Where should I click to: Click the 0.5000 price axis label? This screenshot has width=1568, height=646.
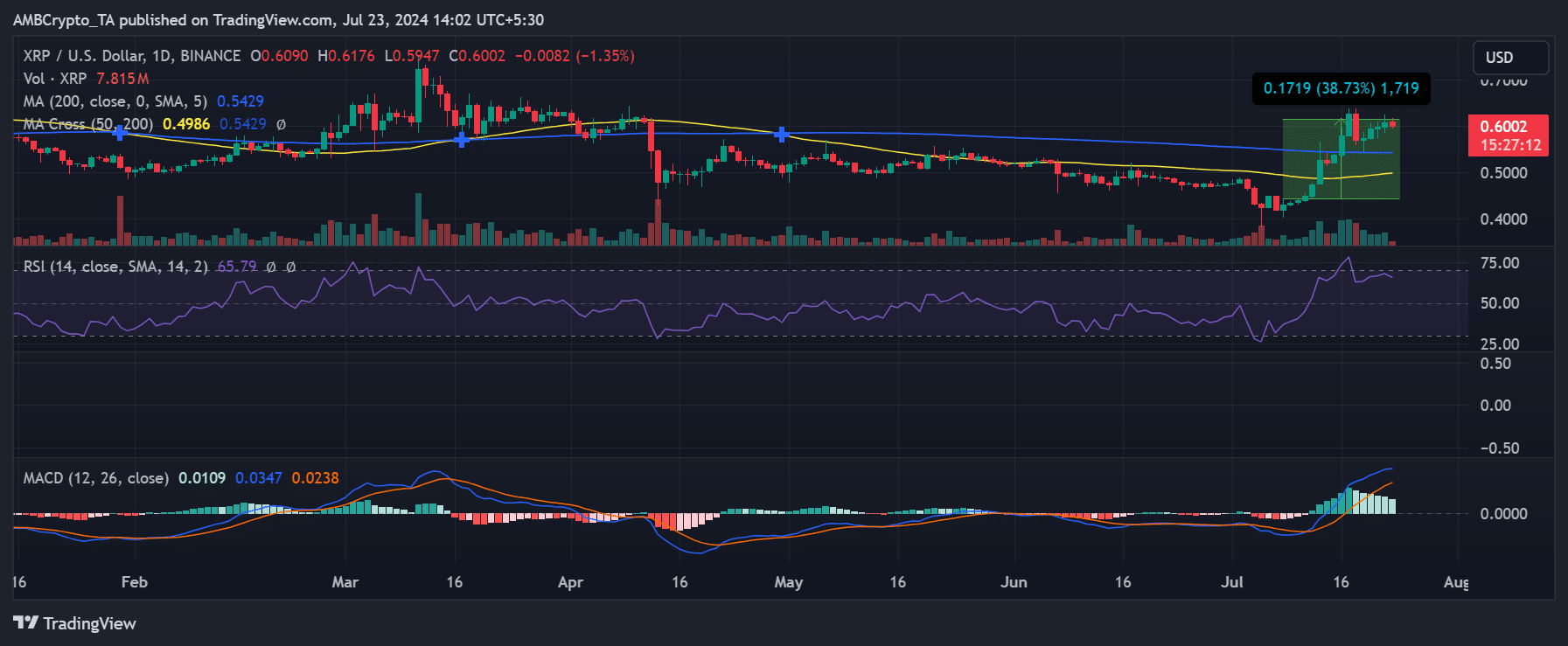click(1504, 173)
